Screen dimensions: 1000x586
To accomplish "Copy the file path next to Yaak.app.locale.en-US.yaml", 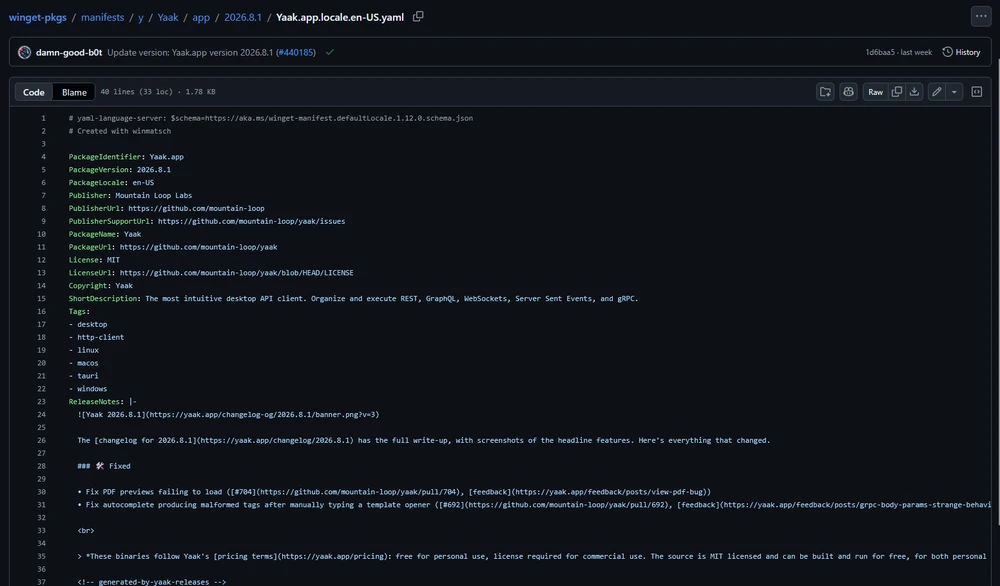I will coord(418,17).
